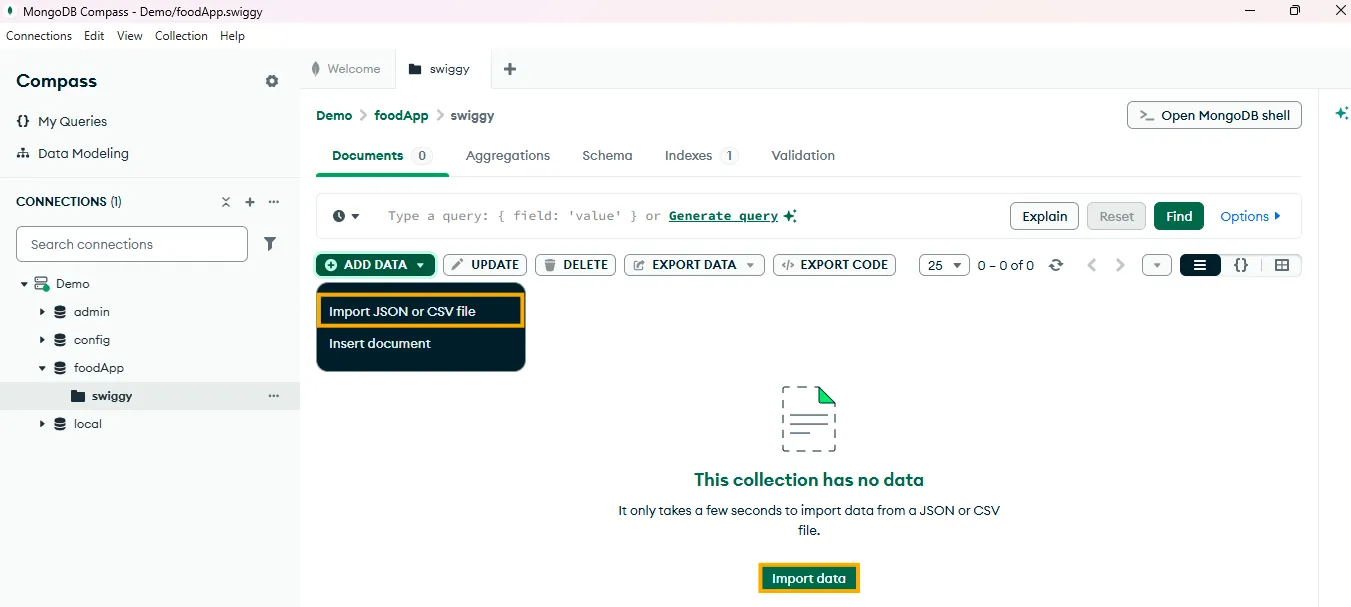The height and width of the screenshot is (607, 1351).
Task: Switch to the Validation tab
Action: point(803,155)
